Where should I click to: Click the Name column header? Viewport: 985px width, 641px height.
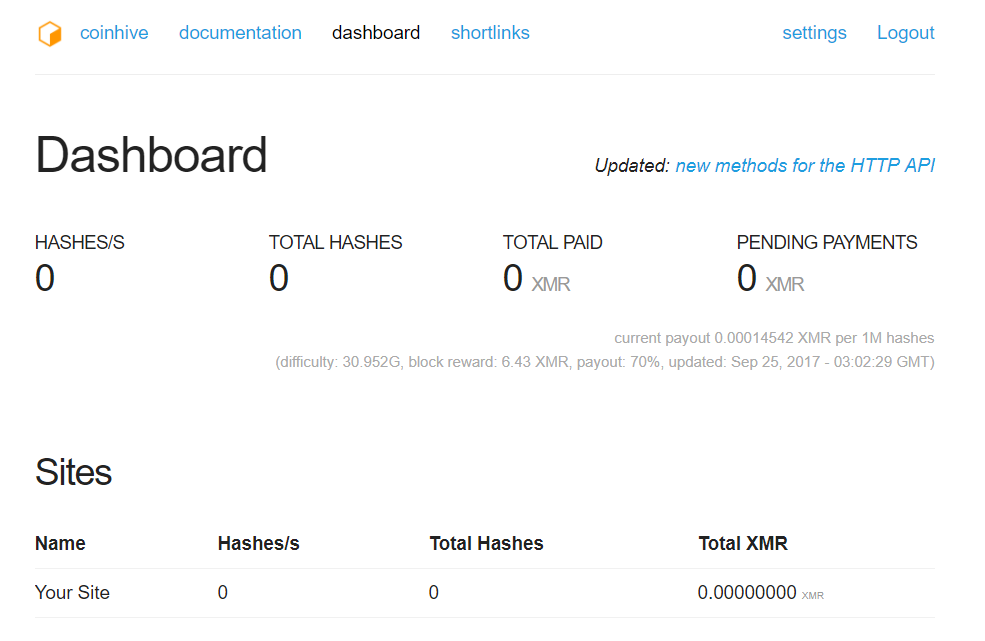coord(60,544)
